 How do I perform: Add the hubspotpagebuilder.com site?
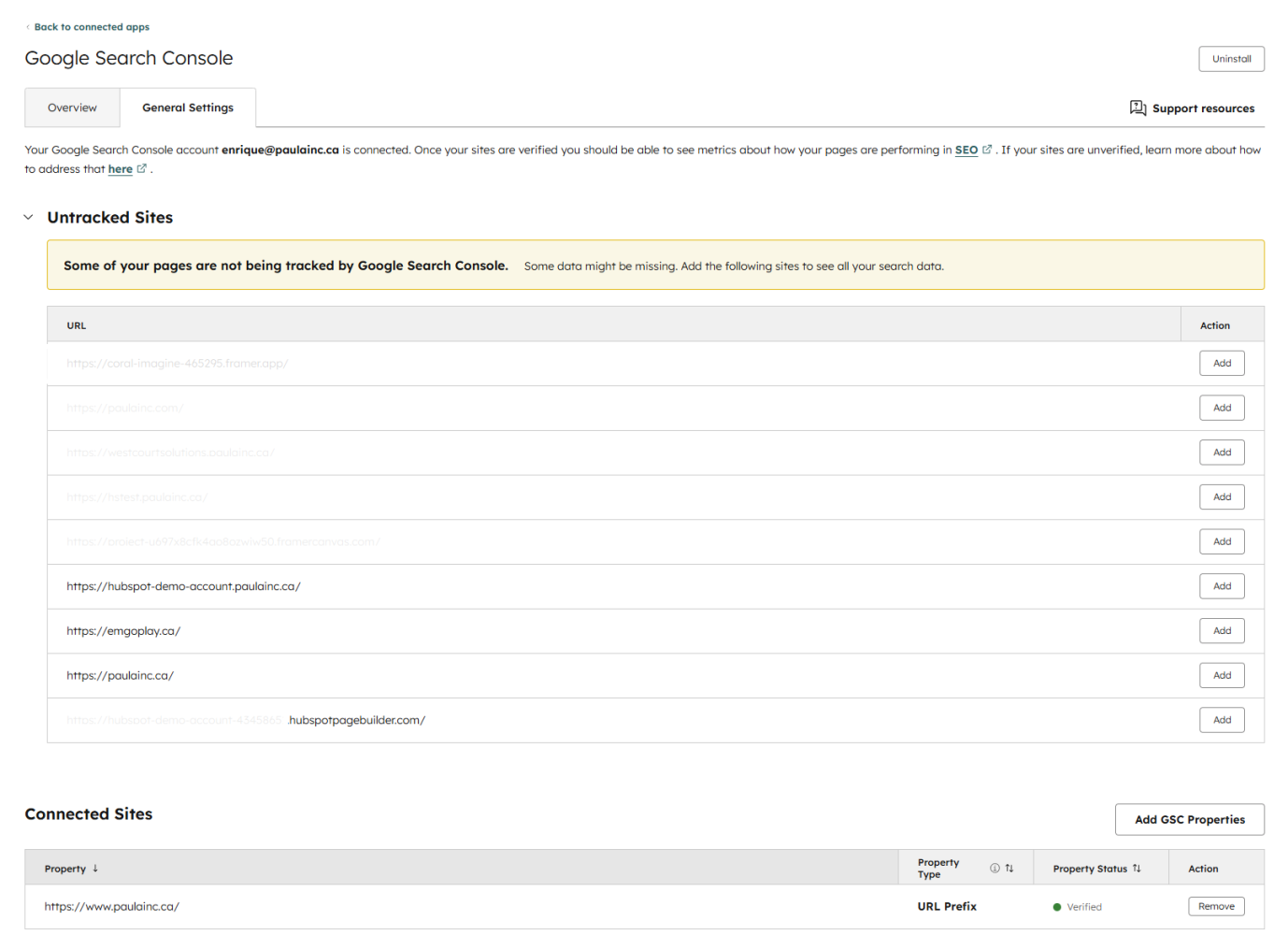(1222, 720)
